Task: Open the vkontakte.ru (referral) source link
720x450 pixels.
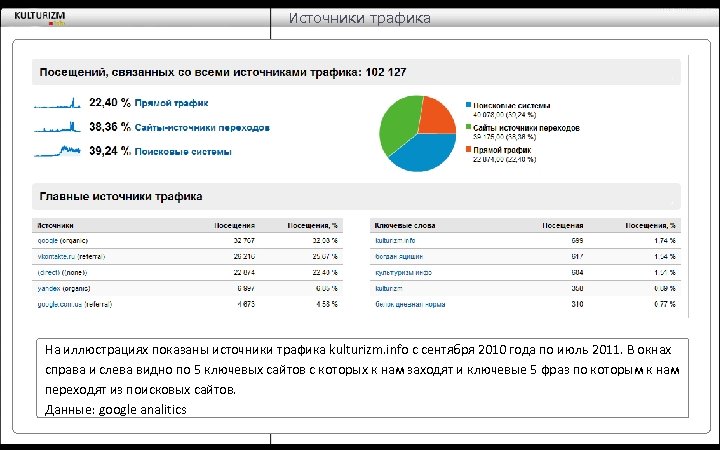Action: 71,257
